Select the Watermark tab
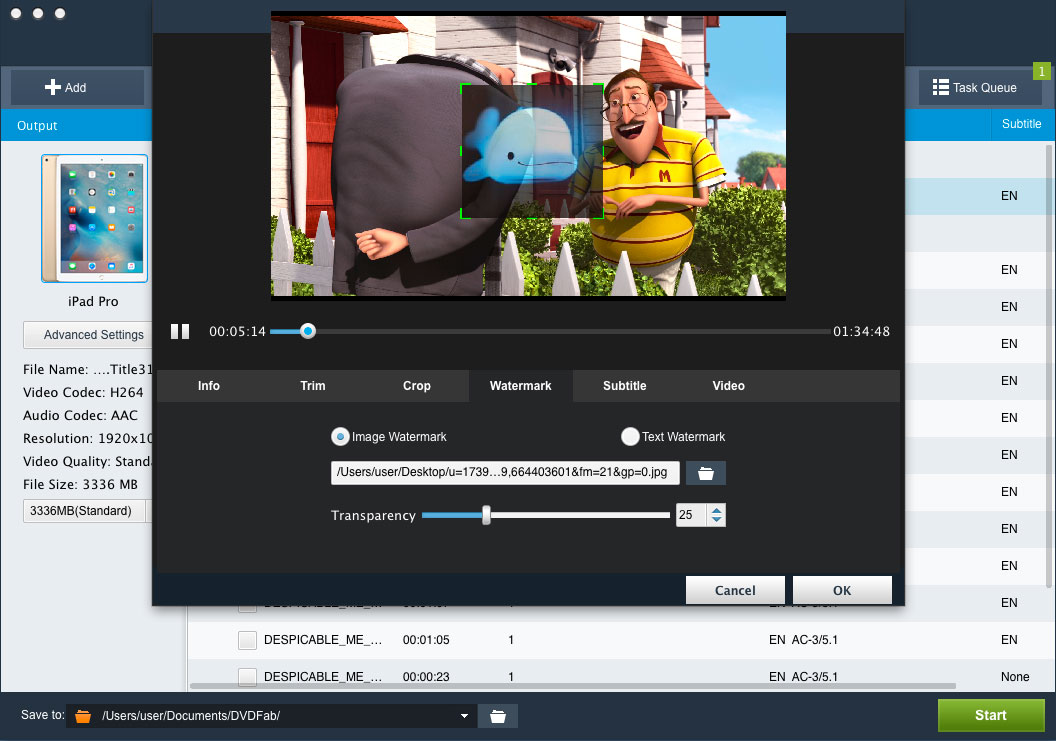Viewport: 1056px width, 741px height. point(521,386)
